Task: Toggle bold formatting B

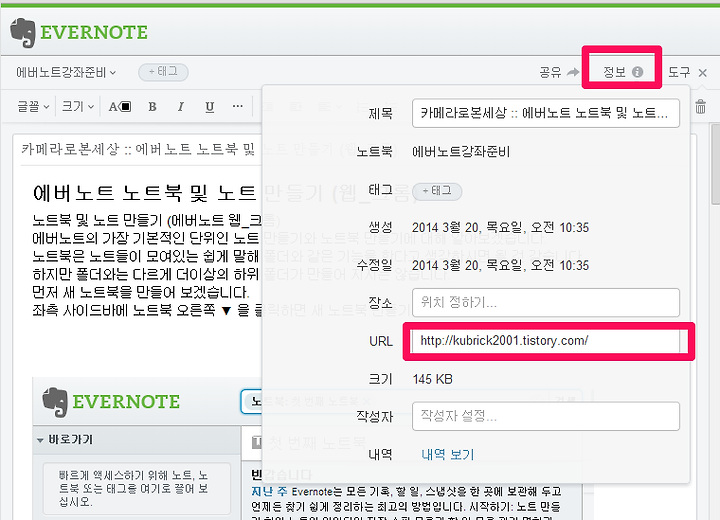Action: [x=152, y=107]
